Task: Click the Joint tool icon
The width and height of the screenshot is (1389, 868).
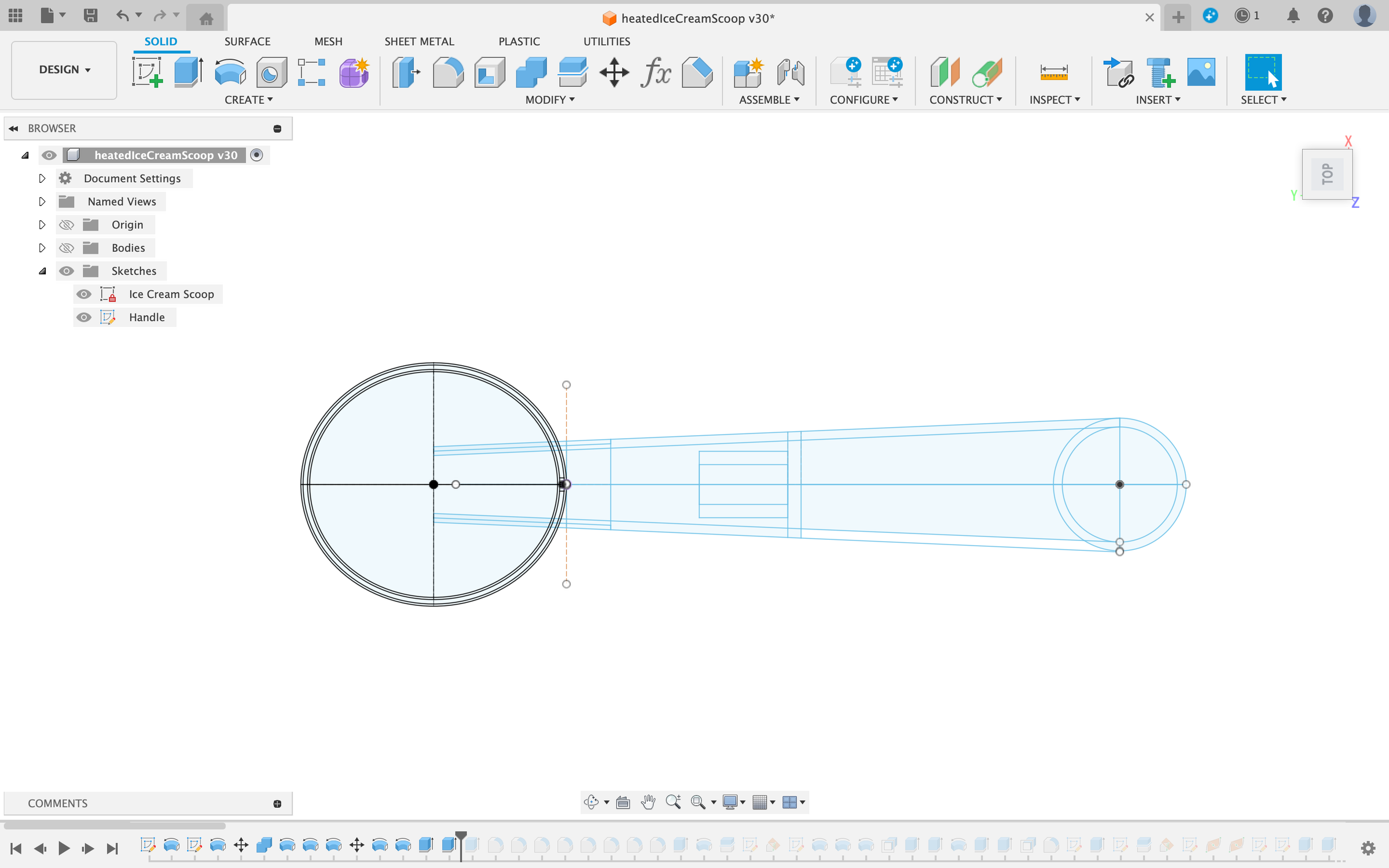Action: point(790,73)
